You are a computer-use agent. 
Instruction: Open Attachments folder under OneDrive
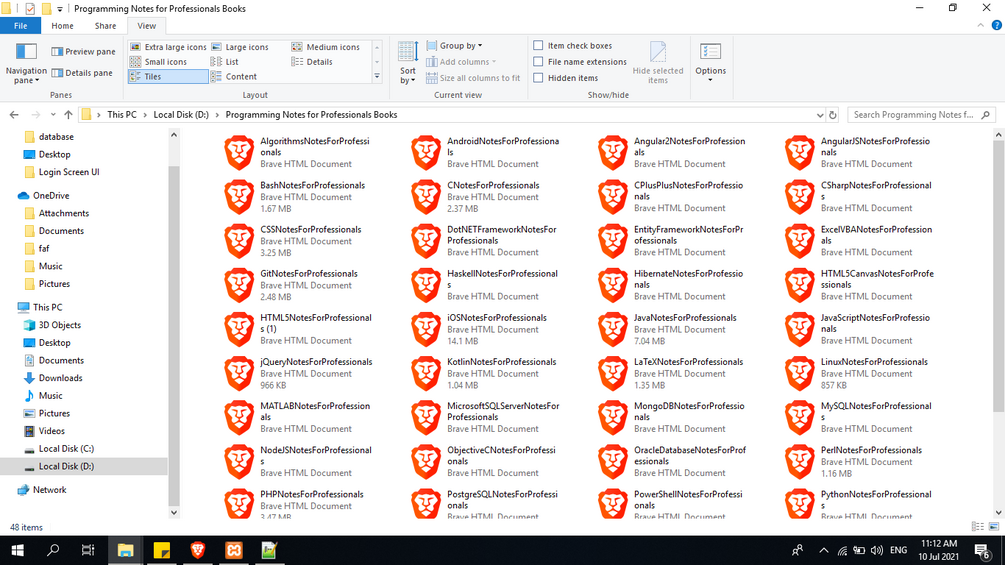63,213
